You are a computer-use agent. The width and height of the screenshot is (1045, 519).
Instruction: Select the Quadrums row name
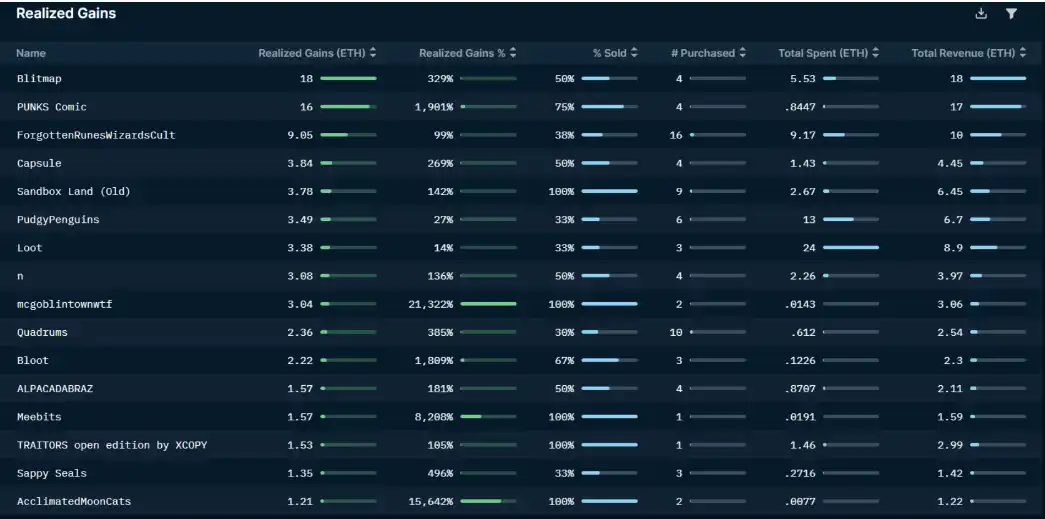[42, 332]
